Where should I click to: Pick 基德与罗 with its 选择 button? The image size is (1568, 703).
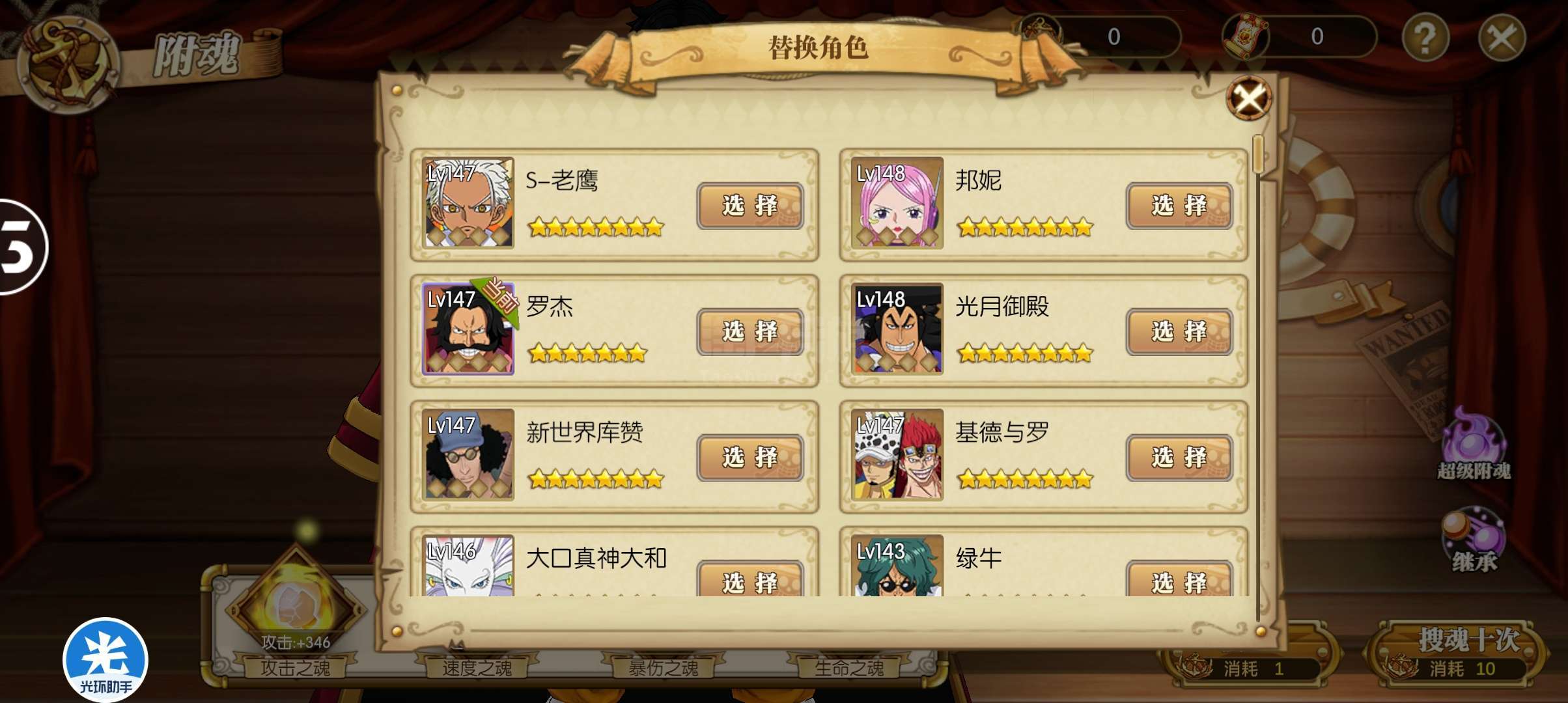pyautogui.click(x=1179, y=458)
